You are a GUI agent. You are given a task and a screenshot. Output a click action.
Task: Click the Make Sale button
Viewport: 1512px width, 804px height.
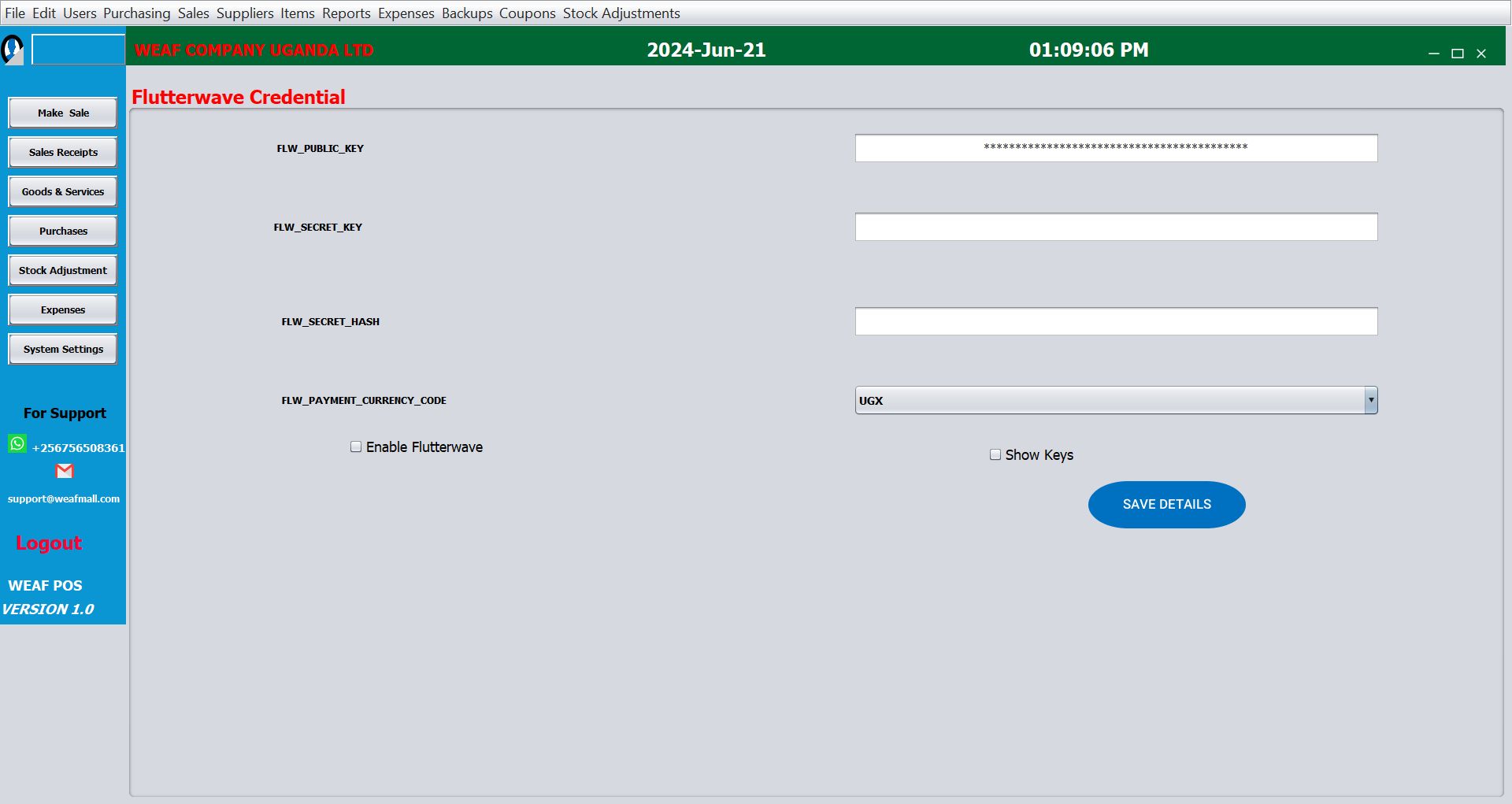click(63, 113)
